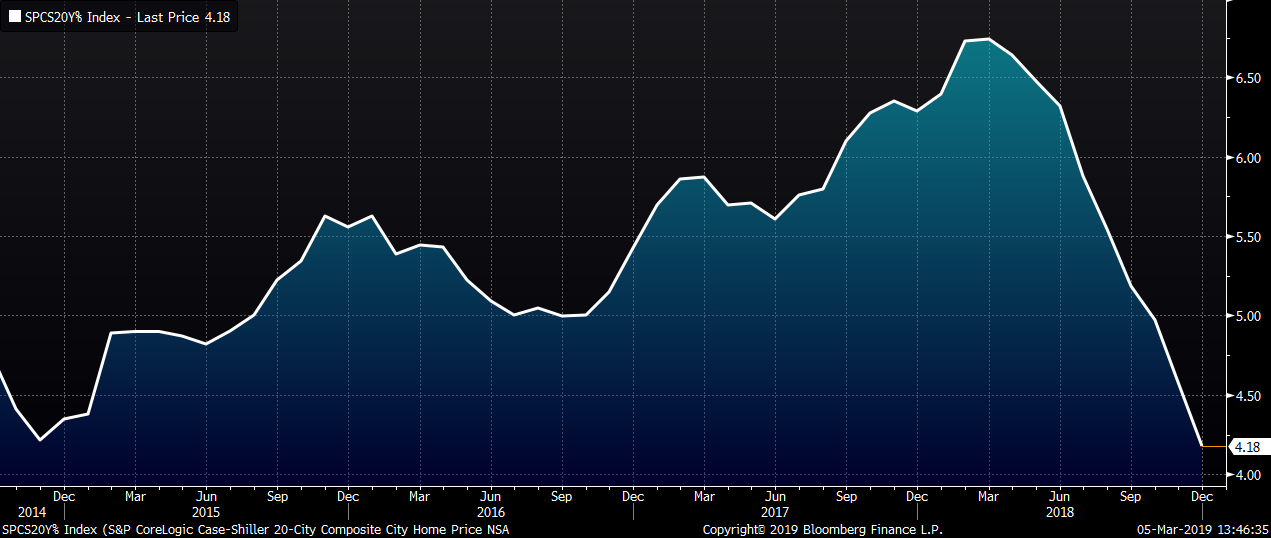Viewport: 1271px width, 538px height.
Task: Select the 2015 year label on the time axis
Action: [x=205, y=512]
